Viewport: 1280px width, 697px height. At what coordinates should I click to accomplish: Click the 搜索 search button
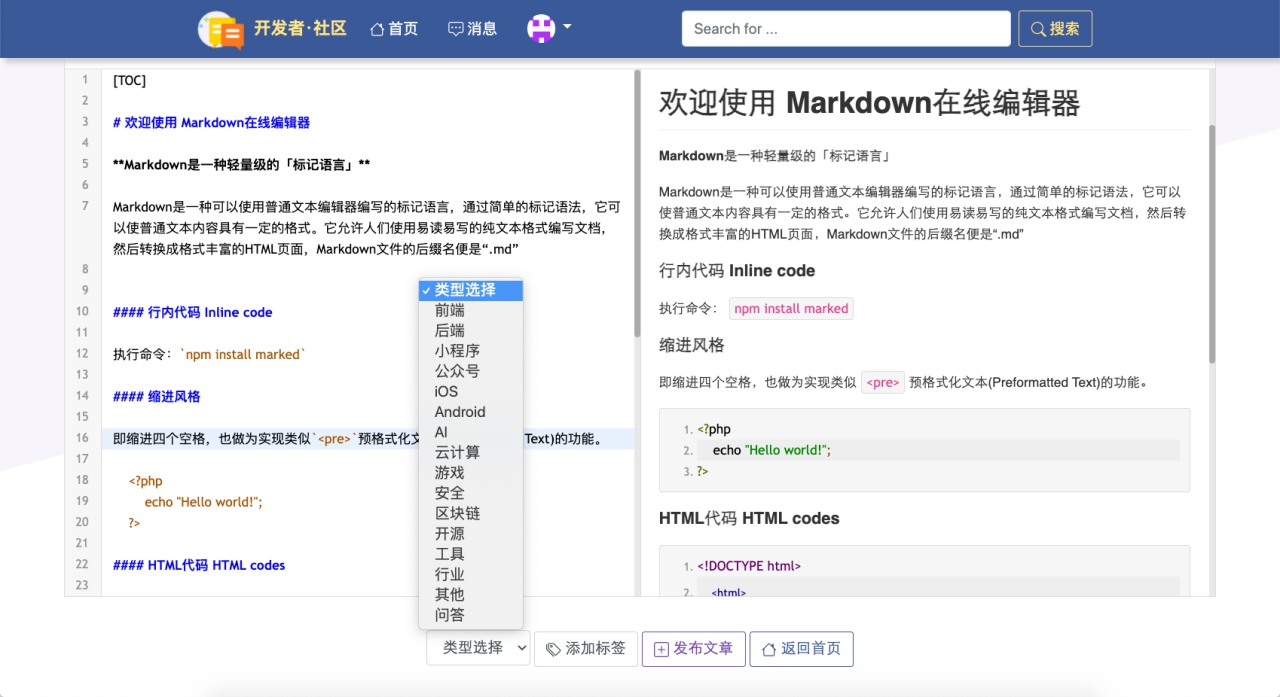(1055, 29)
